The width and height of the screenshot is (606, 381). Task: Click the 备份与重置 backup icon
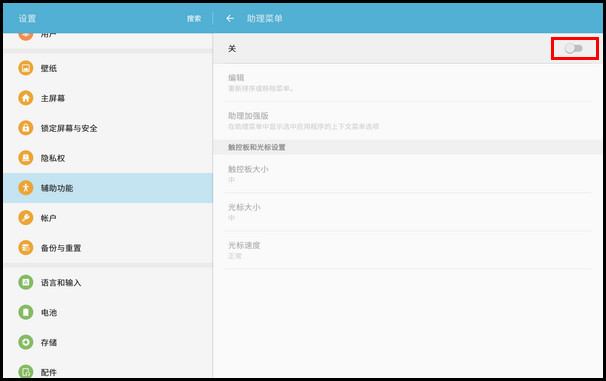click(x=26, y=248)
